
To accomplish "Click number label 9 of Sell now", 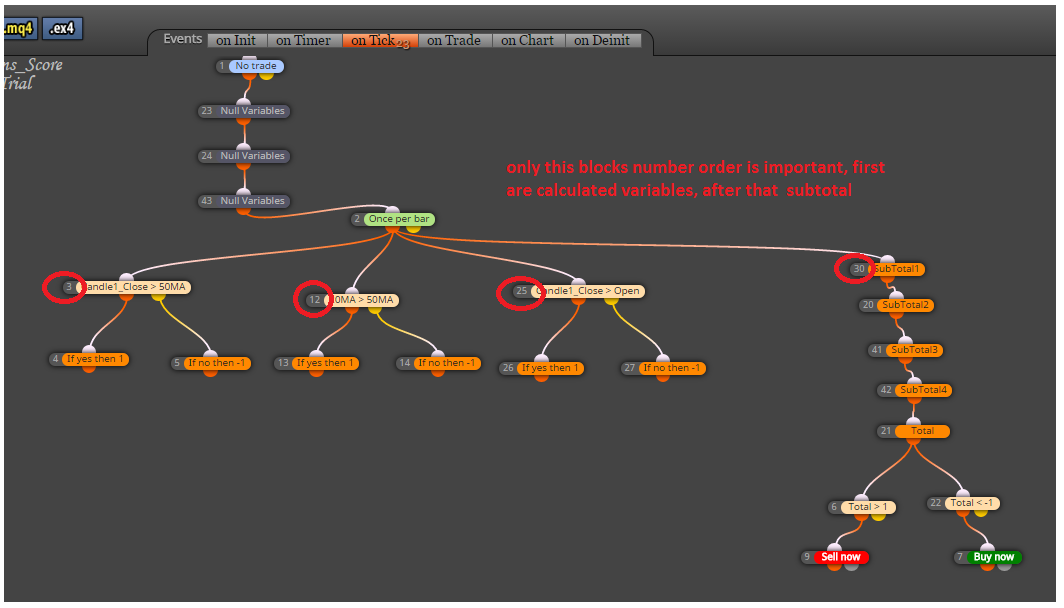I will [807, 557].
